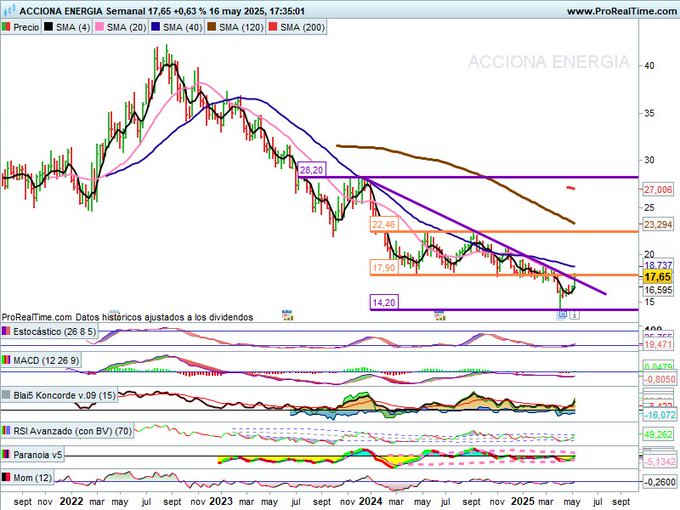
Task: Click the Blai5 Koncorde indicator icon
Action: [6, 396]
